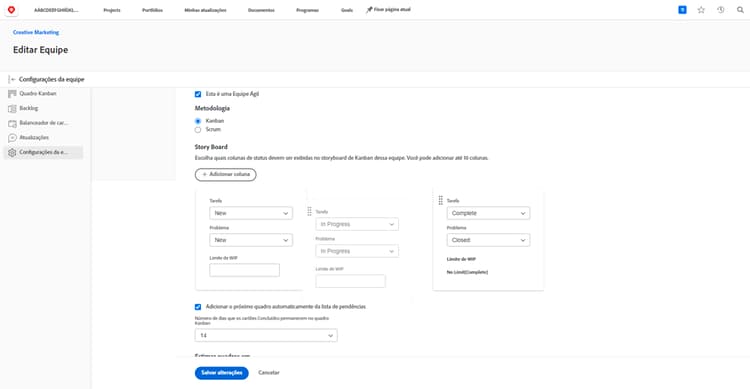Open Problema dropdown showing New

point(251,240)
